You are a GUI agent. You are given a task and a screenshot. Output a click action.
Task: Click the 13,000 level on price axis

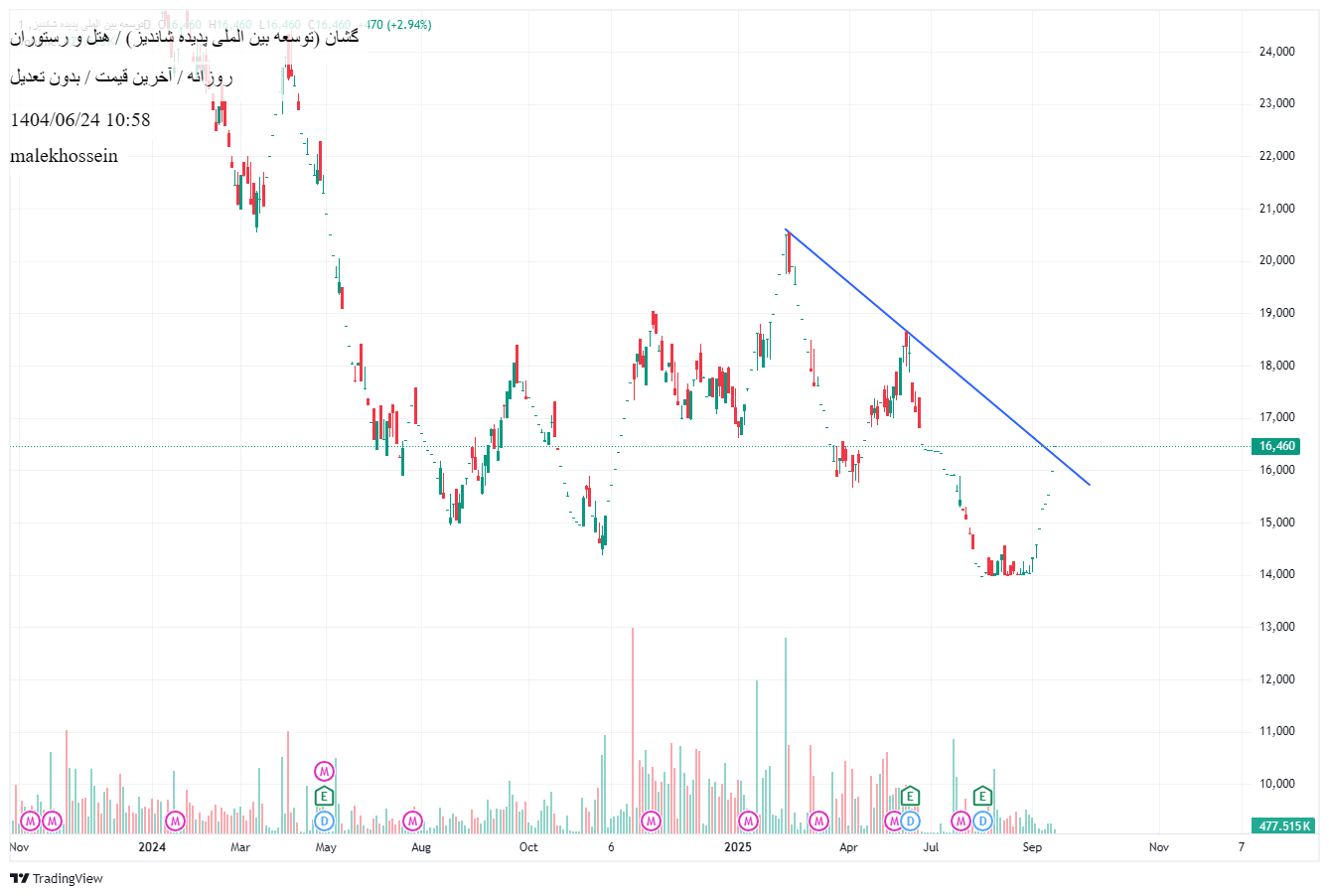1276,627
